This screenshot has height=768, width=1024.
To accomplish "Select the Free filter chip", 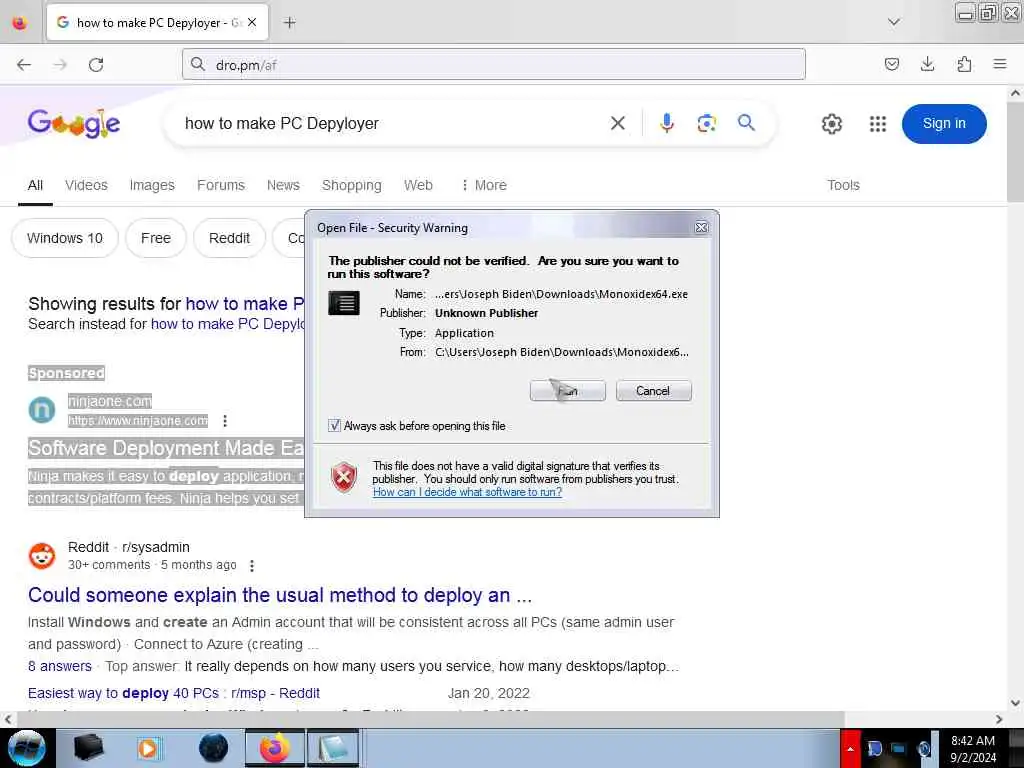I will click(155, 238).
